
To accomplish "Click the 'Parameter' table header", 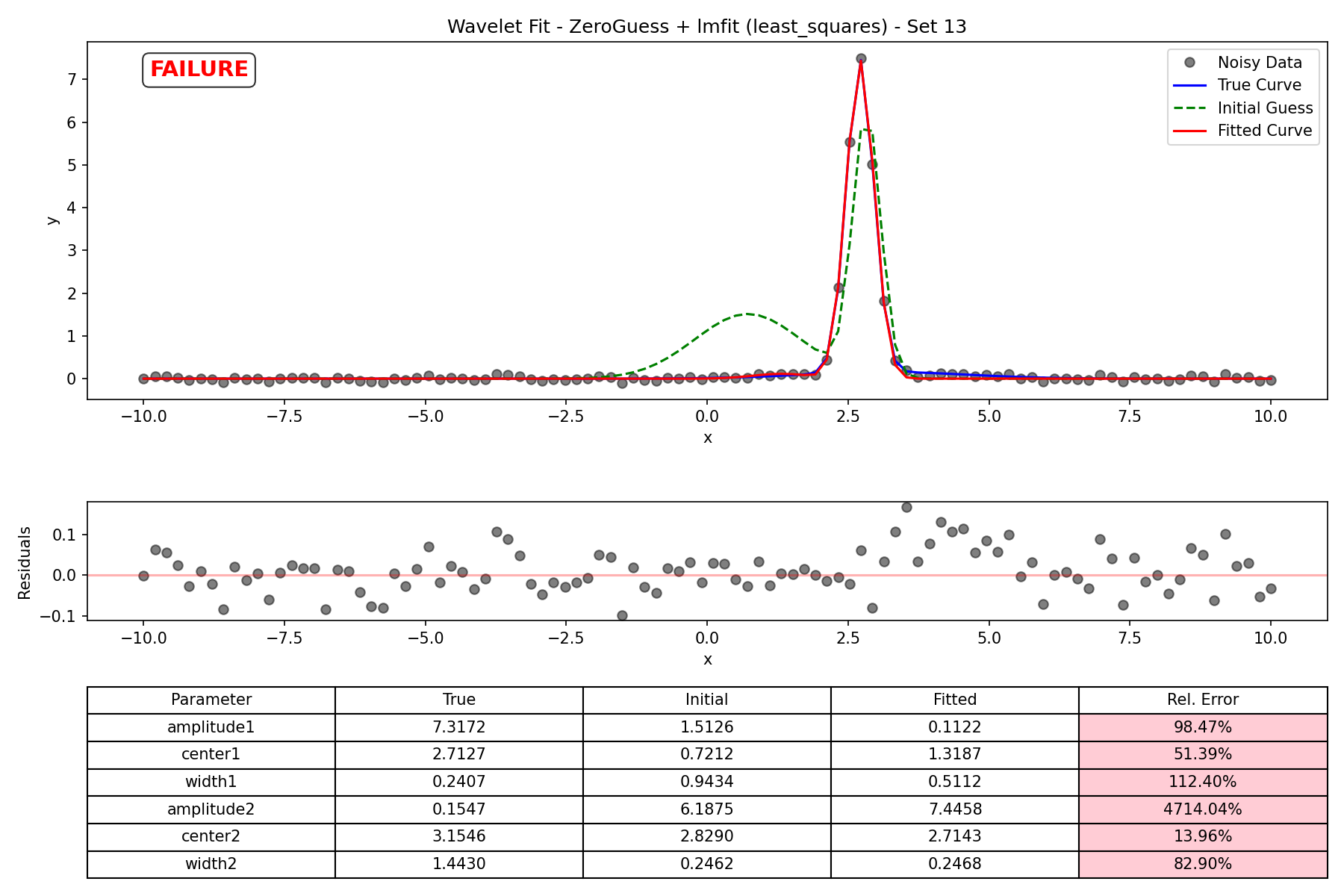I will coord(211,700).
